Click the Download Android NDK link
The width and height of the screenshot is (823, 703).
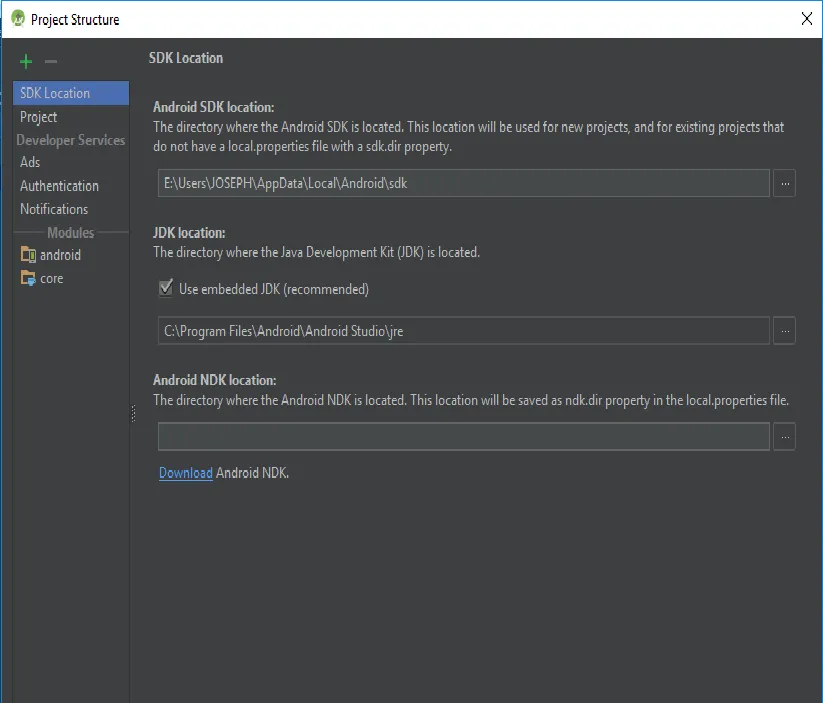[186, 473]
